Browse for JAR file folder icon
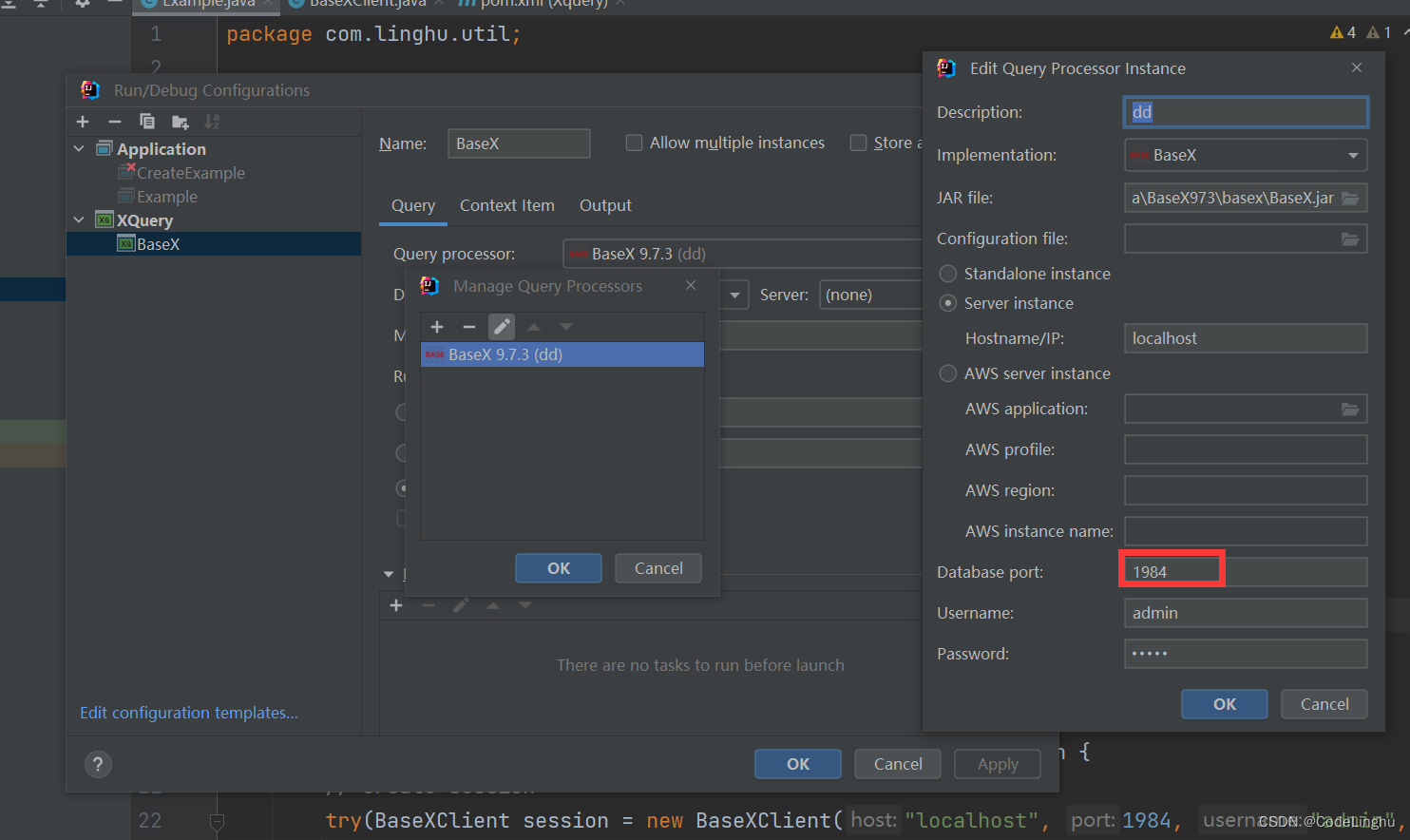Screen dimensions: 1410x840 pos(1350,198)
